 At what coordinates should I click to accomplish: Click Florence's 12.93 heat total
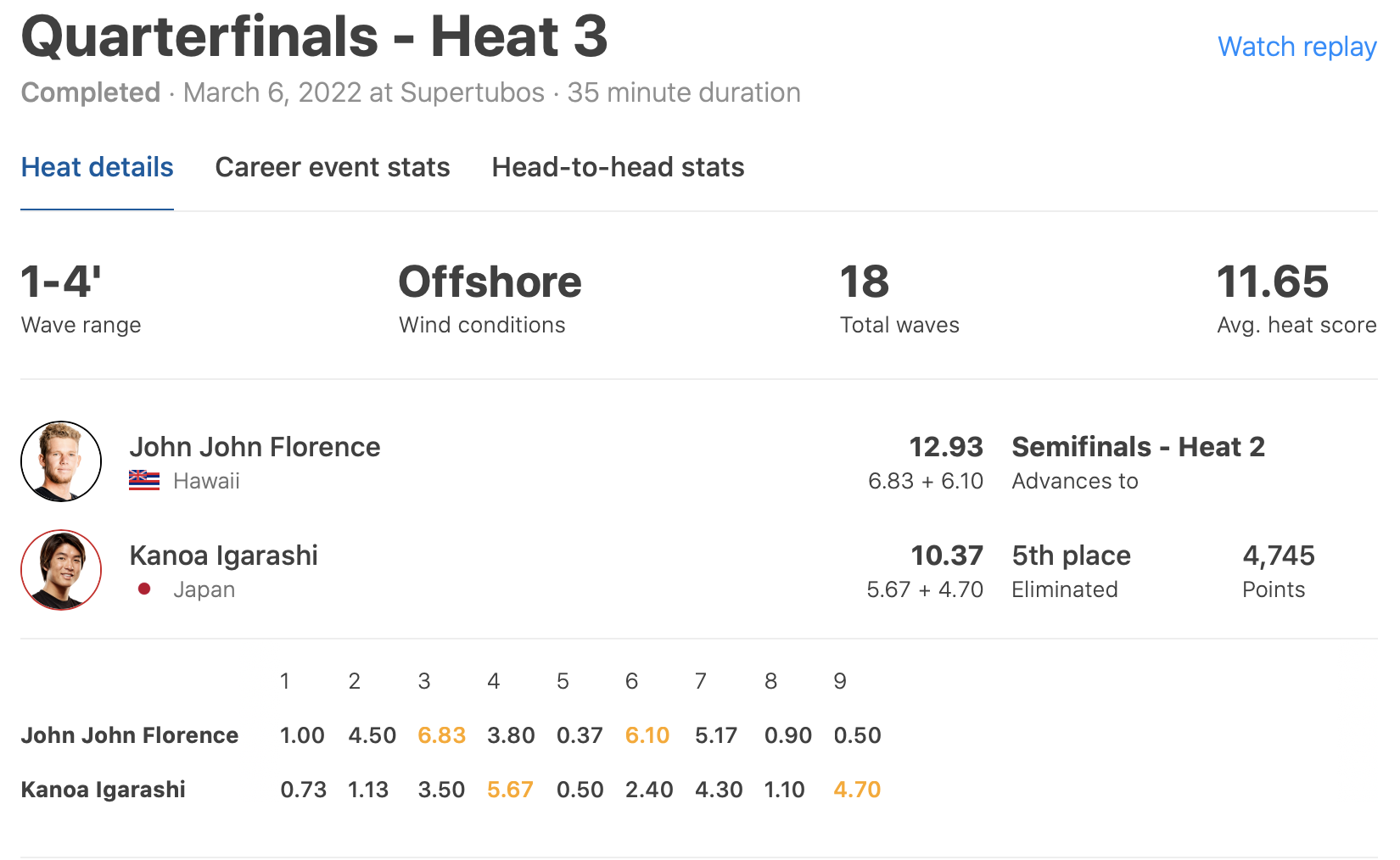click(946, 447)
